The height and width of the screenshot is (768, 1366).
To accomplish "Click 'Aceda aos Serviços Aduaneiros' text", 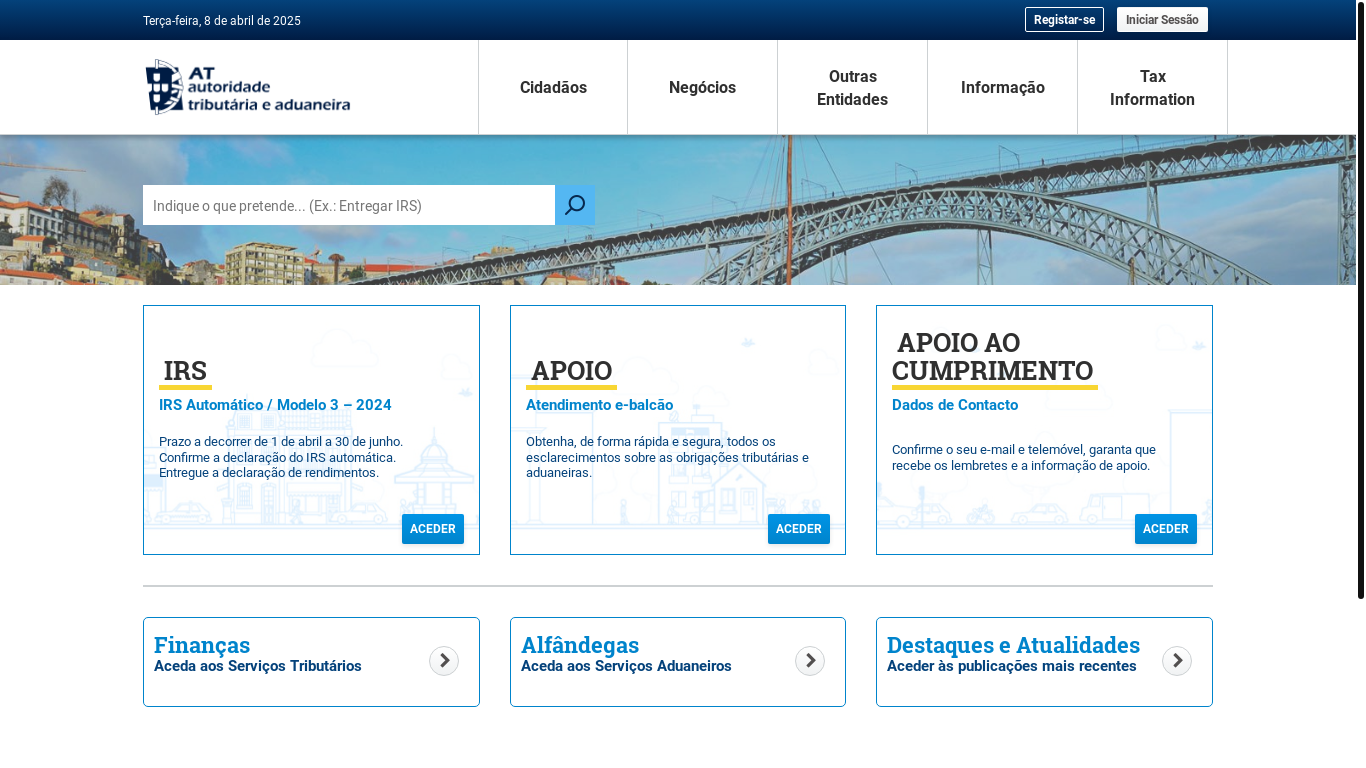I will tap(626, 666).
